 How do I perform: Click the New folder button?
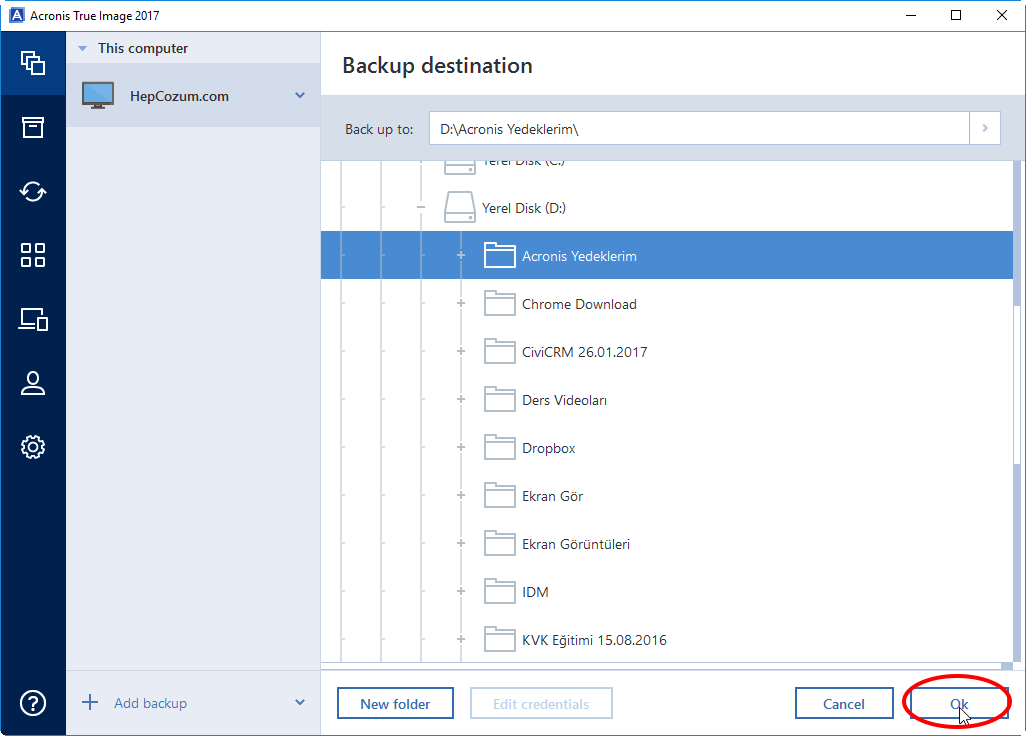pyautogui.click(x=395, y=703)
